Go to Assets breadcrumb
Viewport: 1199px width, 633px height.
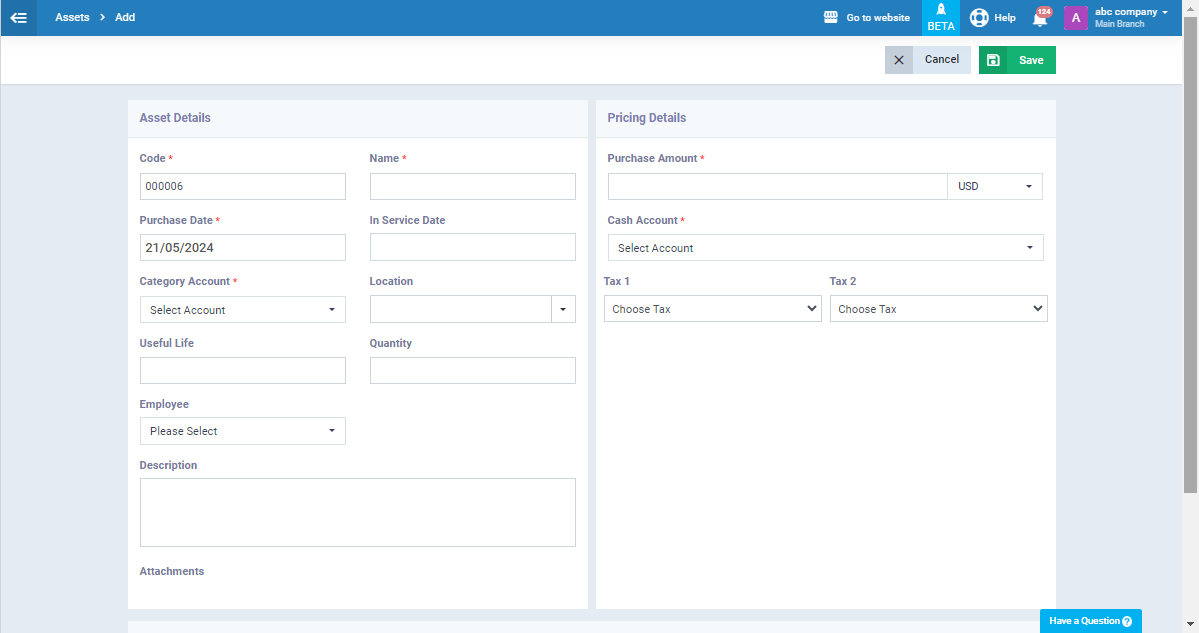click(72, 17)
